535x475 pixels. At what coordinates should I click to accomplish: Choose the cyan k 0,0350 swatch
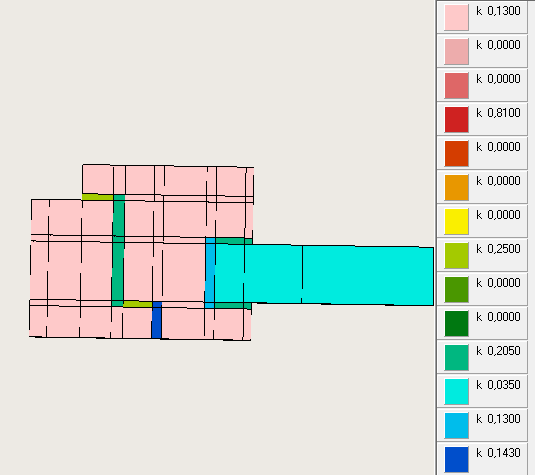coord(456,392)
